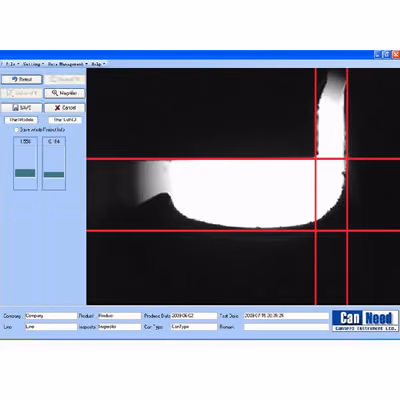Image resolution: width=400 pixels, height=400 pixels.
Task: Click the Company input field
Action: coord(51,316)
